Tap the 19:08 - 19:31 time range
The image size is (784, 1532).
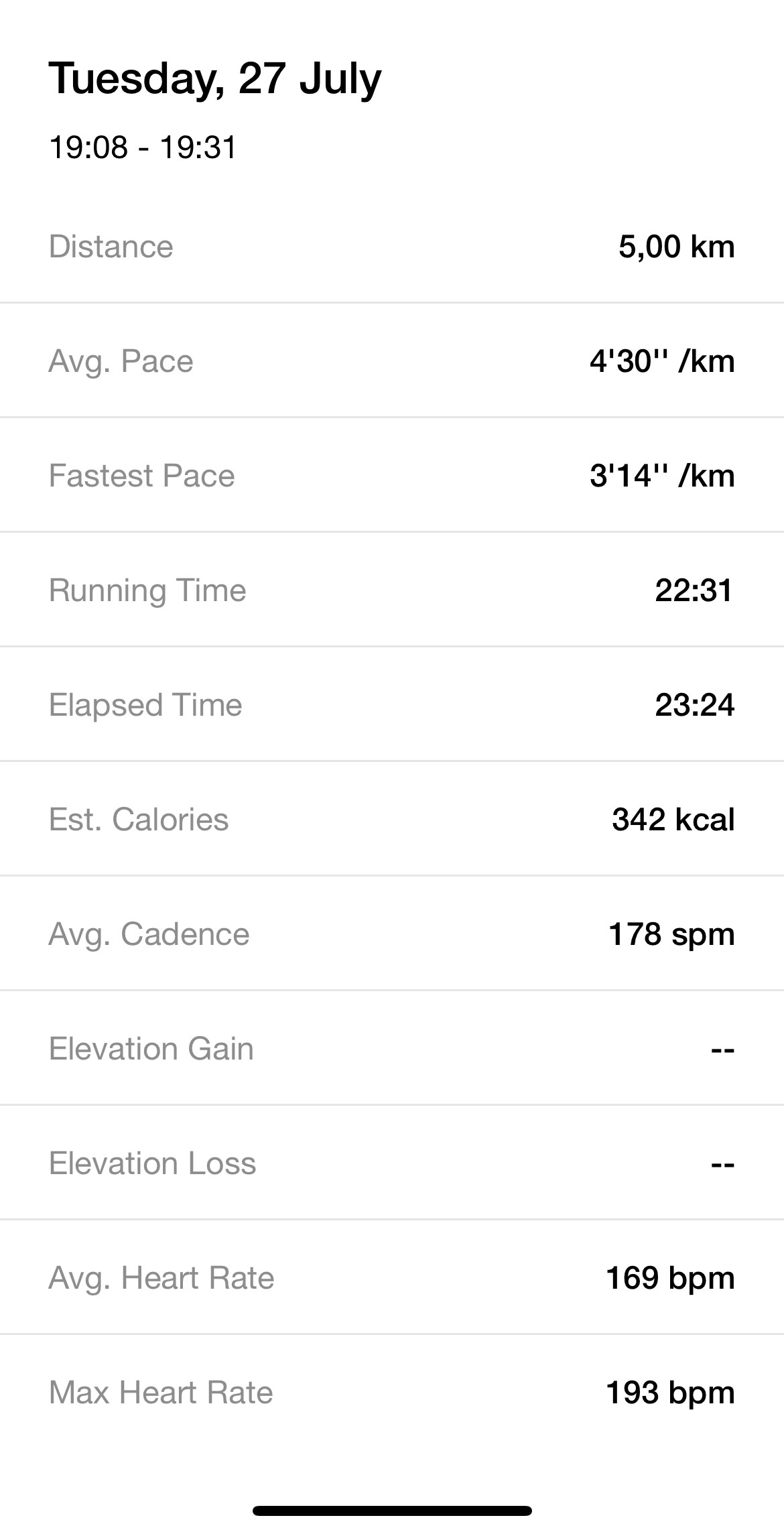tap(143, 147)
